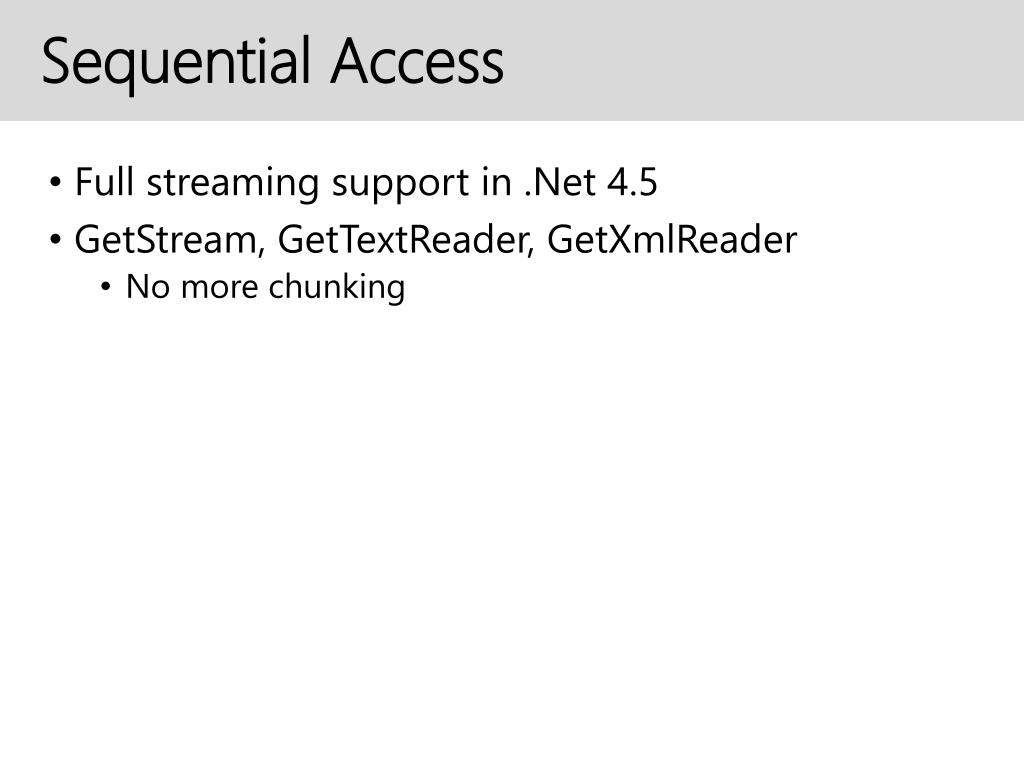Select the word "Sequential" in the title
Image resolution: width=1024 pixels, height=768 pixels.
(x=176, y=64)
